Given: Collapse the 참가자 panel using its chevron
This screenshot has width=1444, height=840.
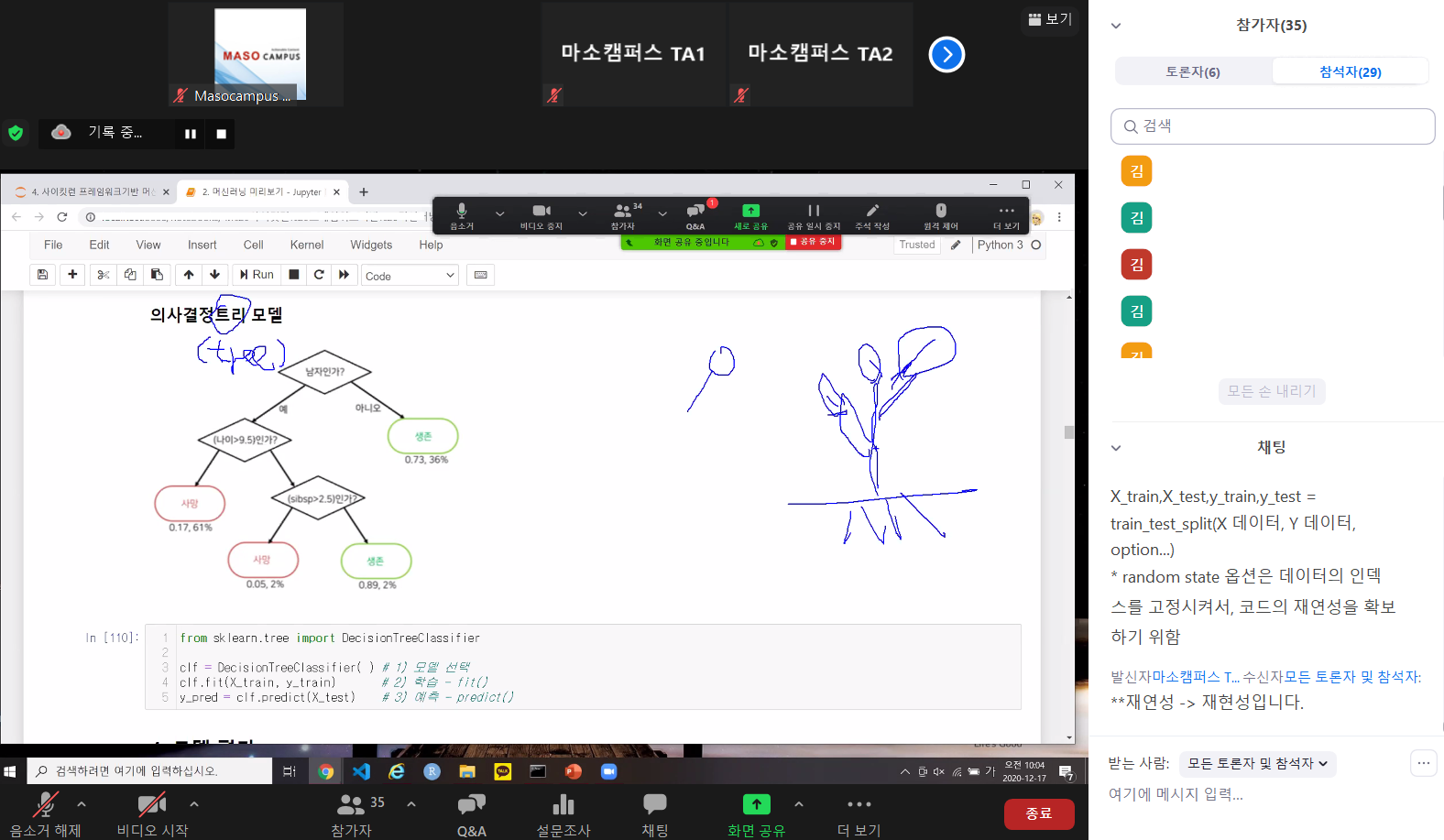Looking at the screenshot, I should click(x=1116, y=26).
